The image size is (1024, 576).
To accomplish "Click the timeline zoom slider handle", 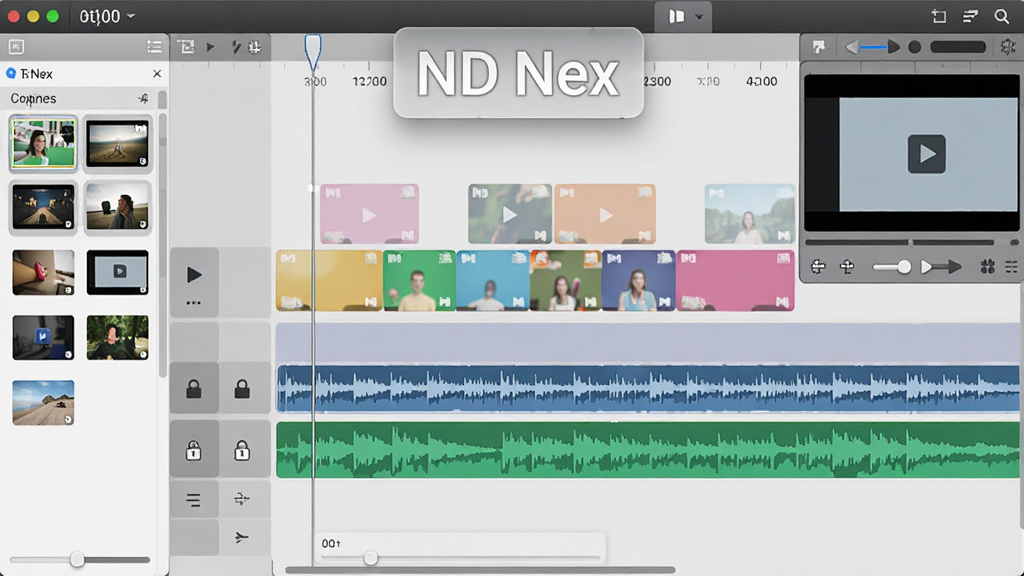I will click(370, 558).
